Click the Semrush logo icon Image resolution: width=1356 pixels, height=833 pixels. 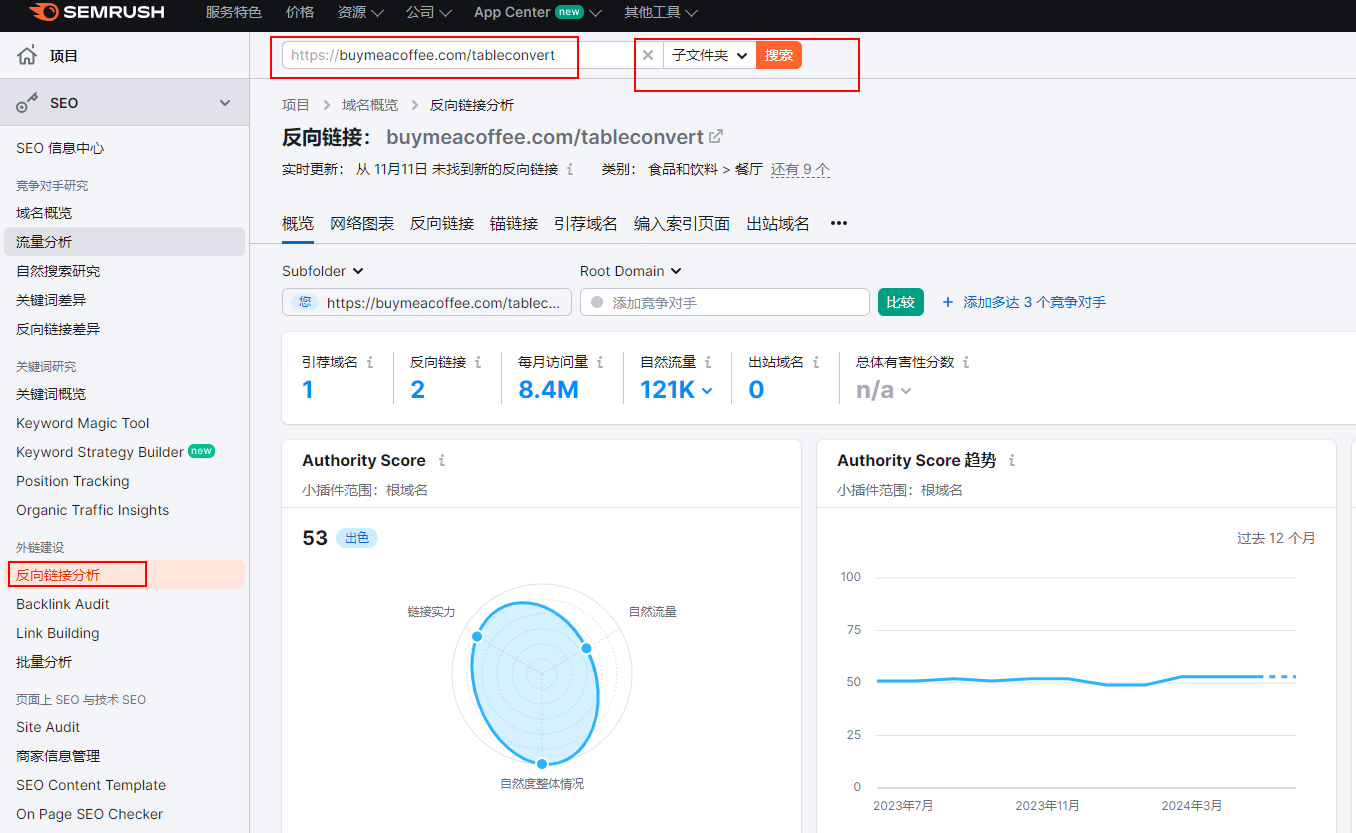pyautogui.click(x=43, y=13)
